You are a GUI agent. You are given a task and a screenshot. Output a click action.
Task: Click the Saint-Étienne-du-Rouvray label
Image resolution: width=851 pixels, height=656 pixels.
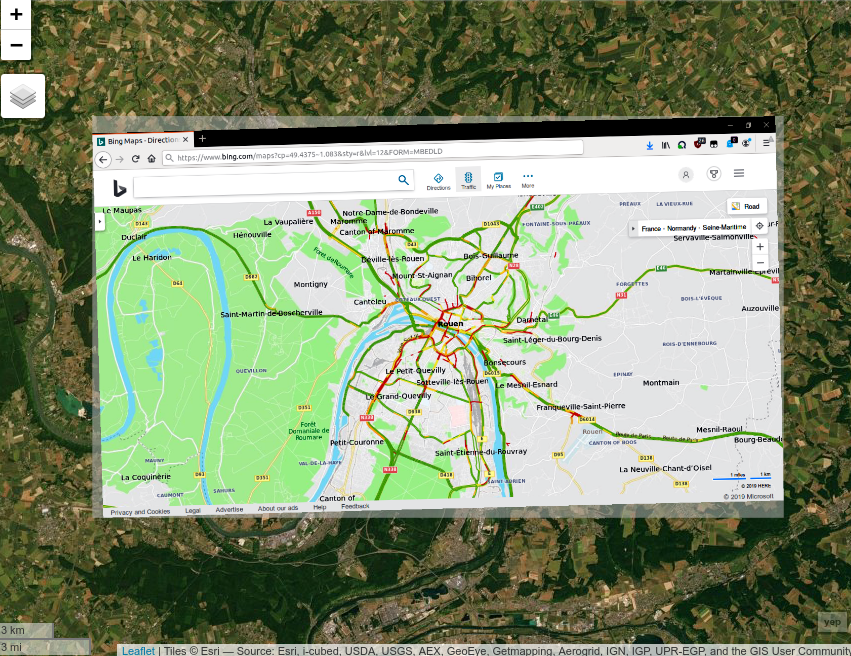pyautogui.click(x=481, y=452)
